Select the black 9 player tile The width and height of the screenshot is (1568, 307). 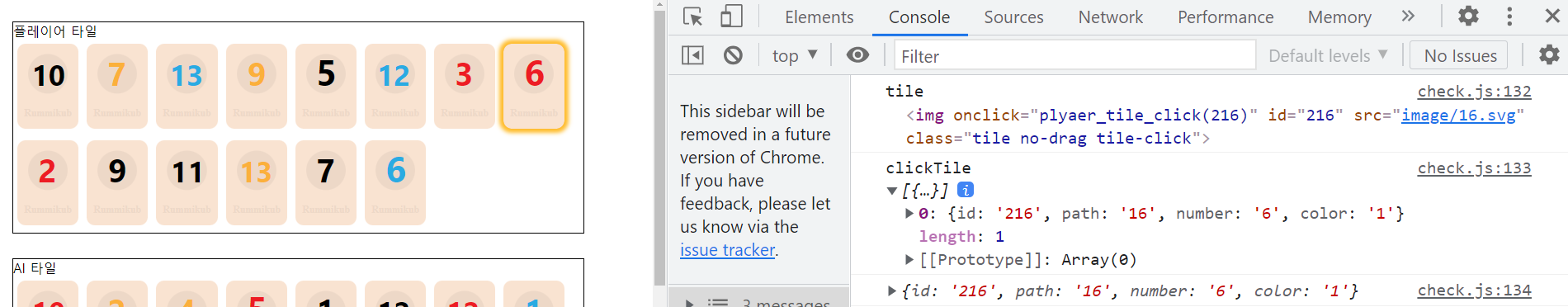(x=117, y=182)
